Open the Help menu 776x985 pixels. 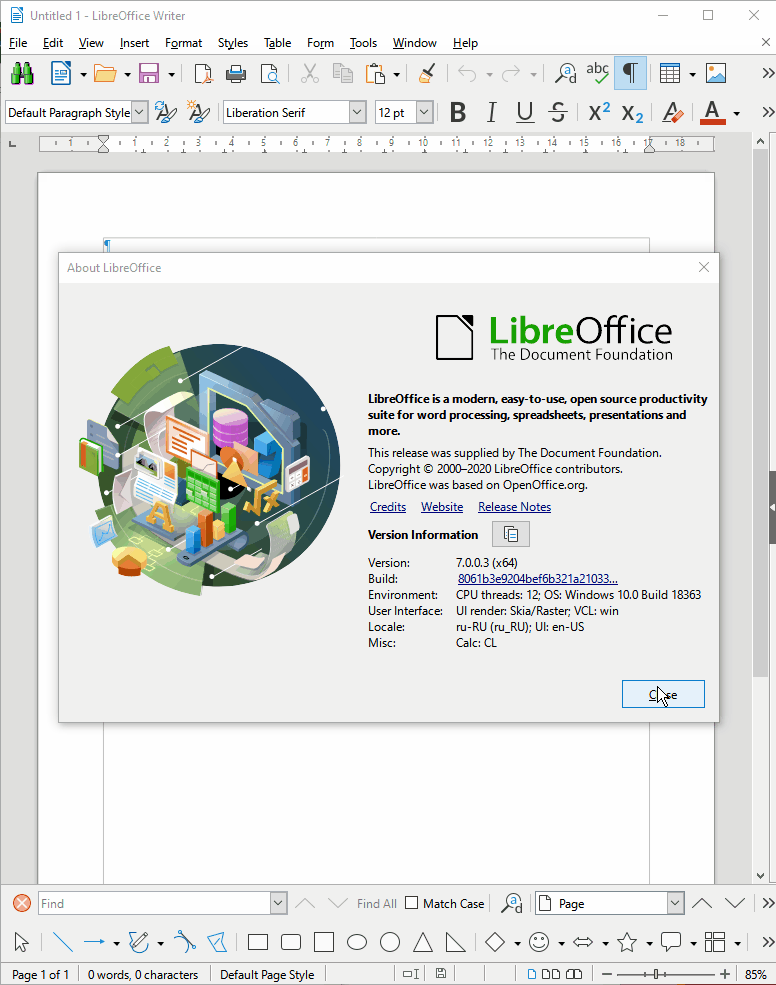click(x=466, y=43)
